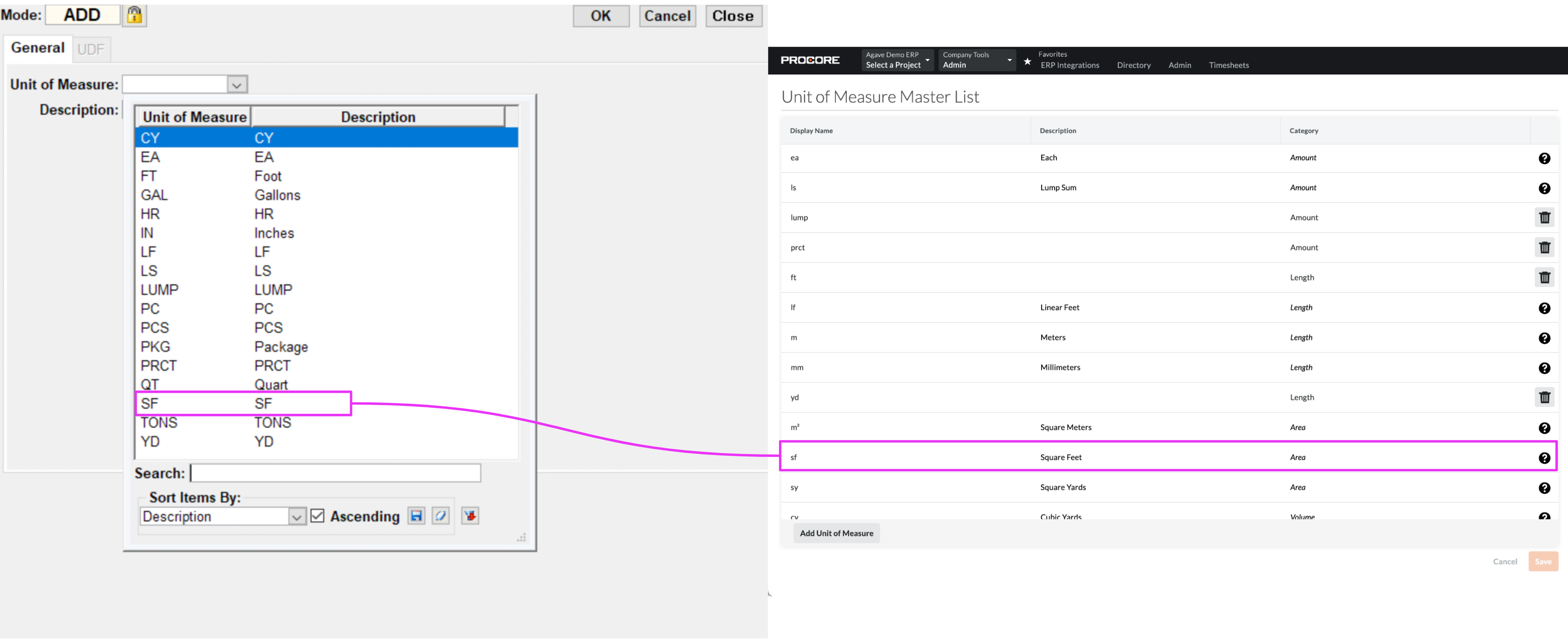The image size is (1568, 643).
Task: Open Admin in Procore favorites bar
Action: tap(1179, 65)
